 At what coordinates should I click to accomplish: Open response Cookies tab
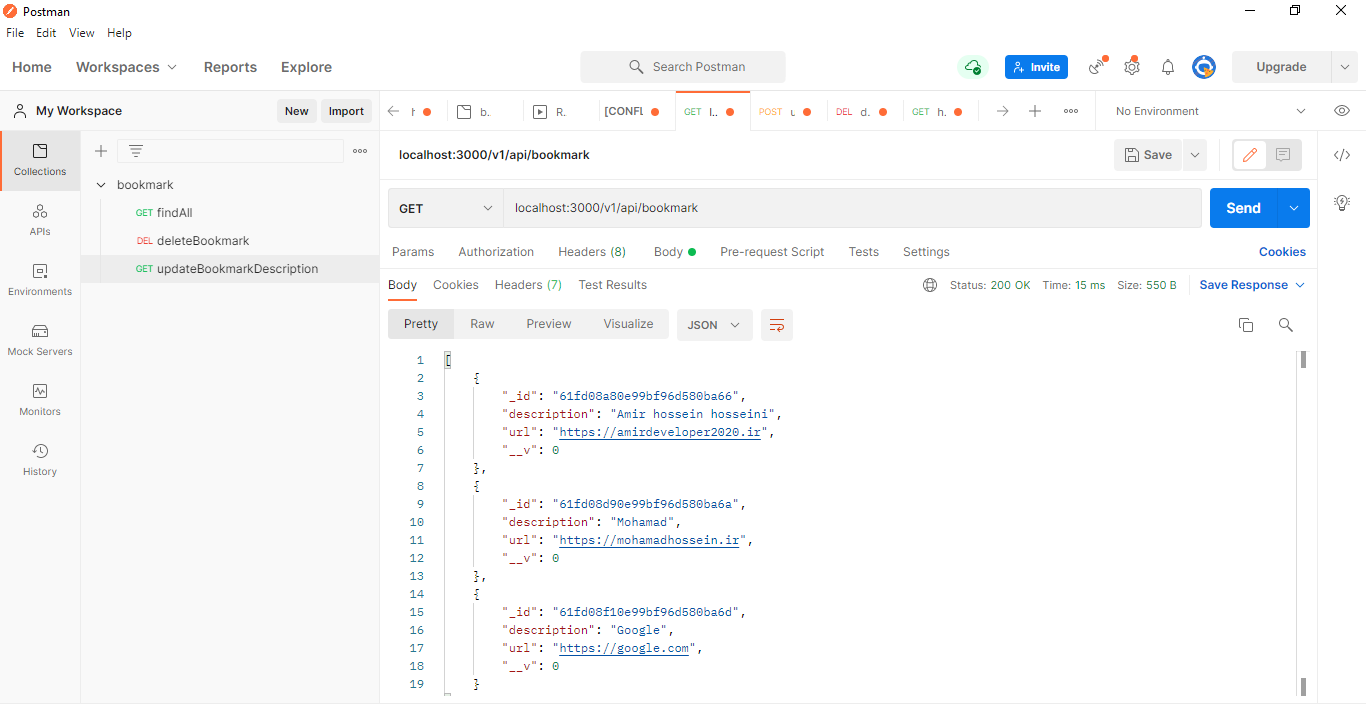coord(456,285)
